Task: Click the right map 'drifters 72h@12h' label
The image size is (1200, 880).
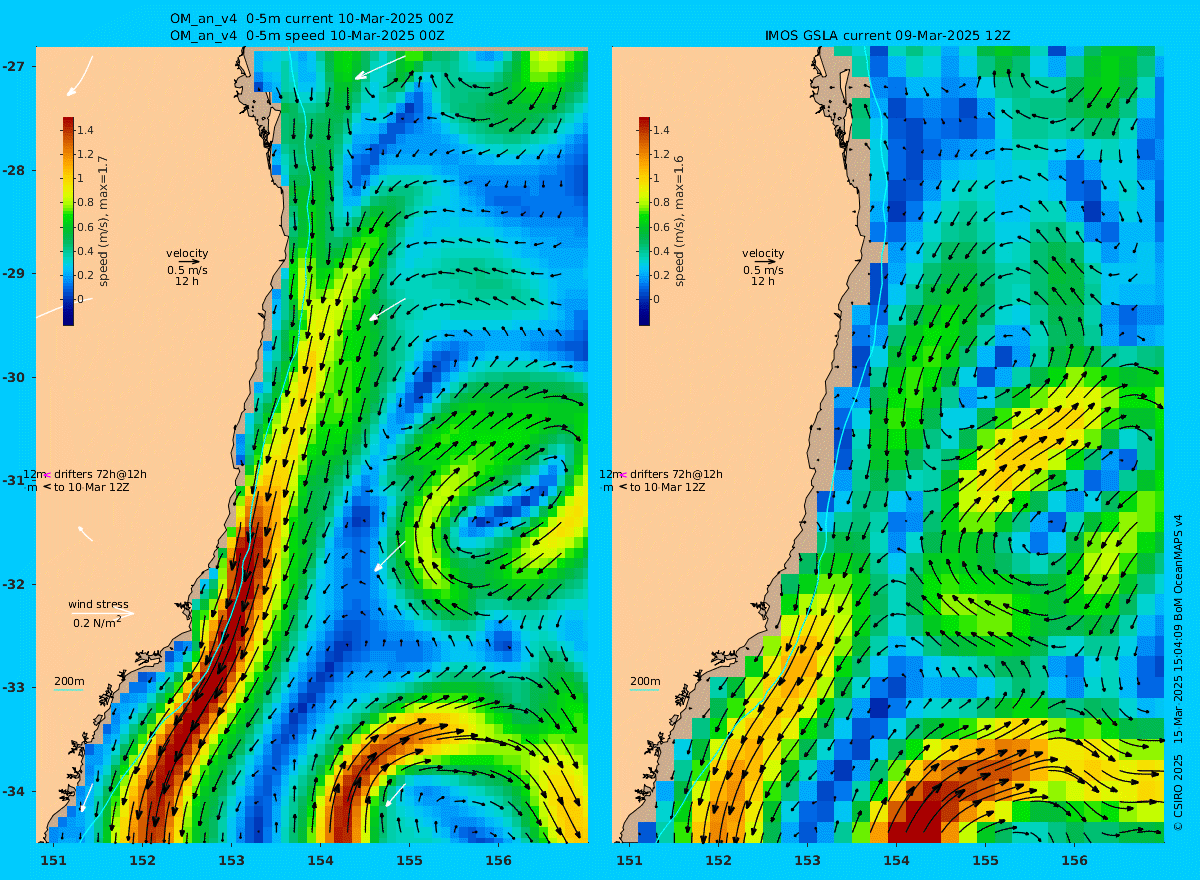Action: point(676,474)
